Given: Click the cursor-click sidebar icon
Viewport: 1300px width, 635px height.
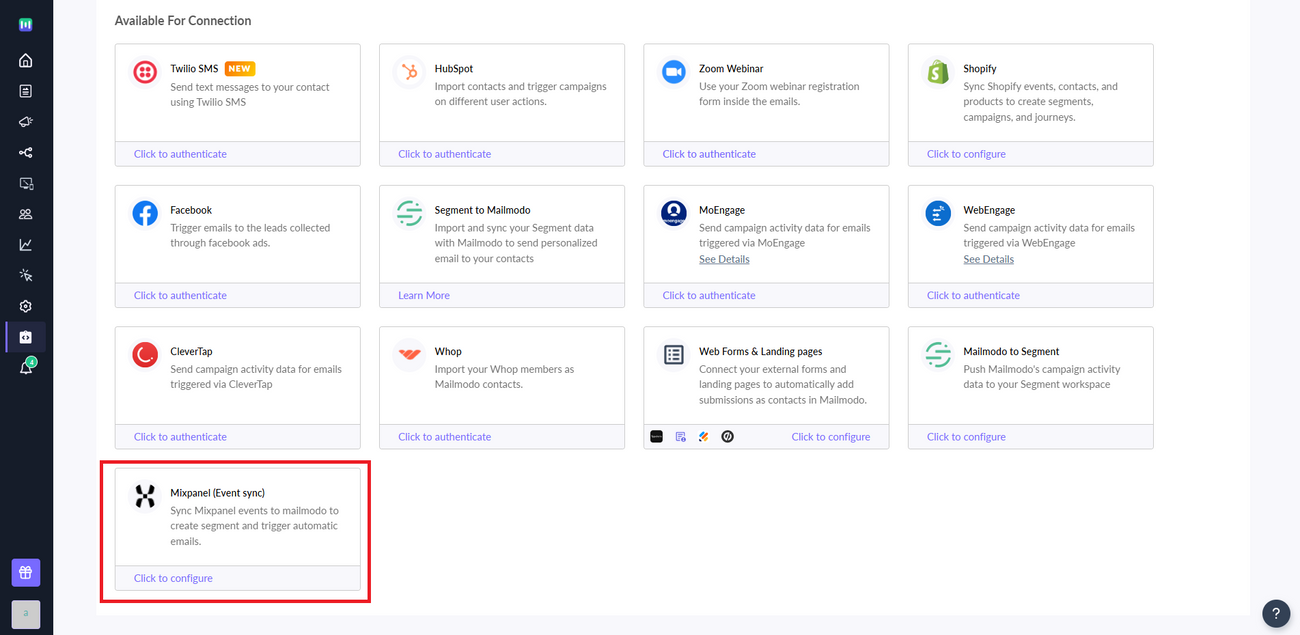Looking at the screenshot, I should (x=26, y=276).
